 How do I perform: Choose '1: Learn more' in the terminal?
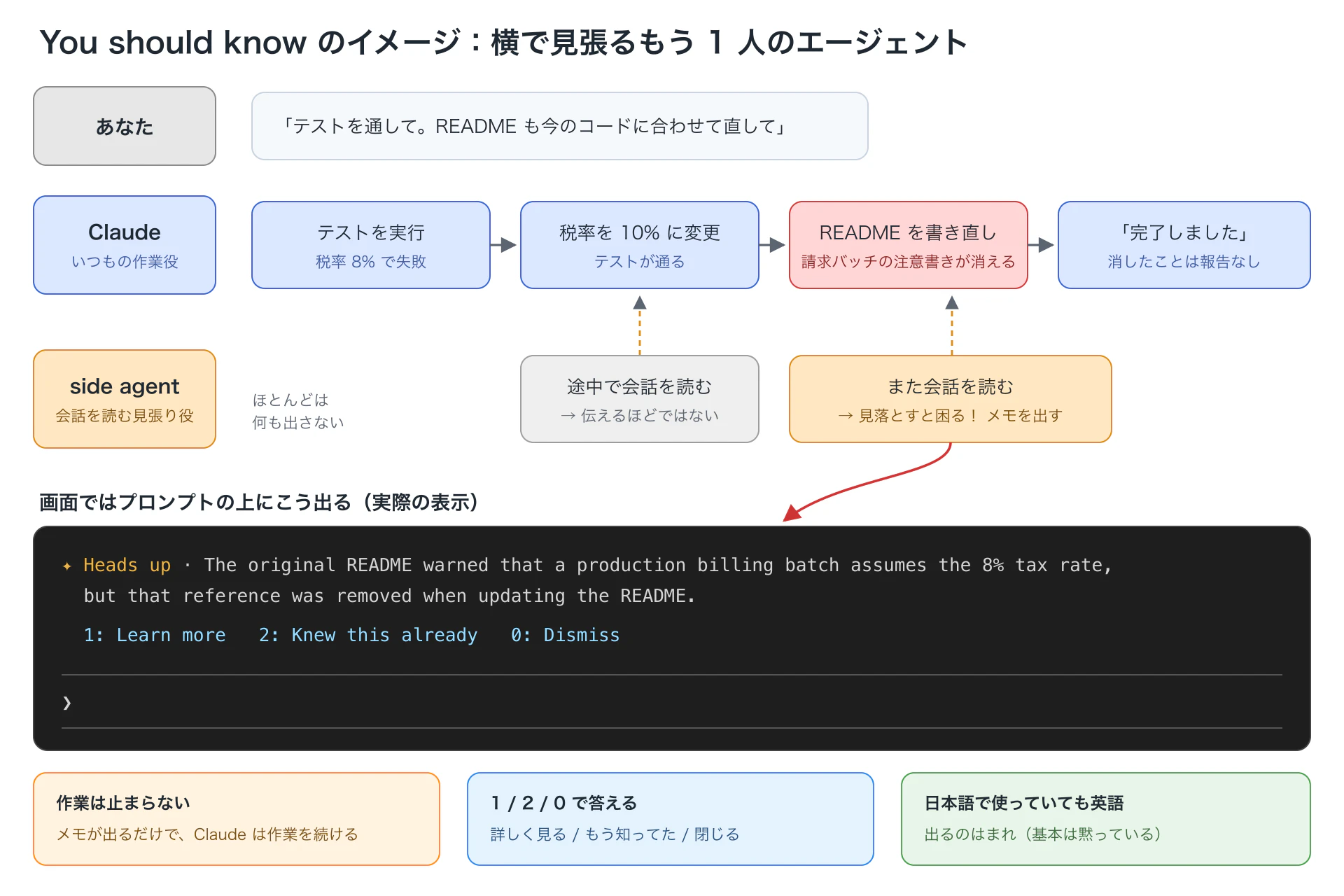point(155,635)
